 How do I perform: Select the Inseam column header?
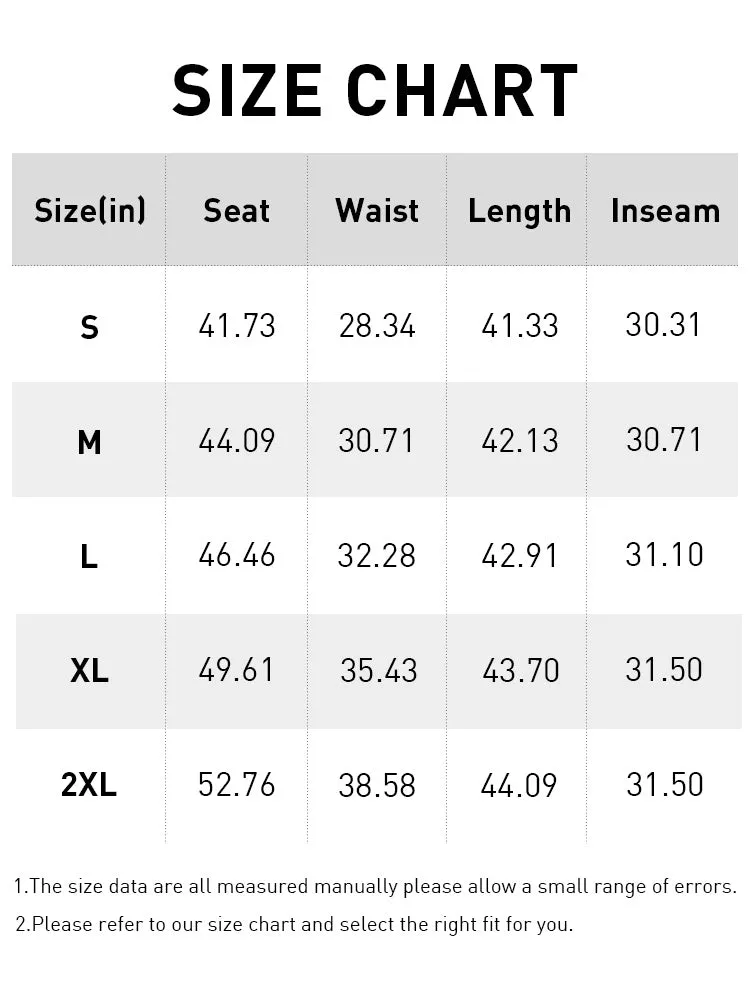[x=665, y=210]
